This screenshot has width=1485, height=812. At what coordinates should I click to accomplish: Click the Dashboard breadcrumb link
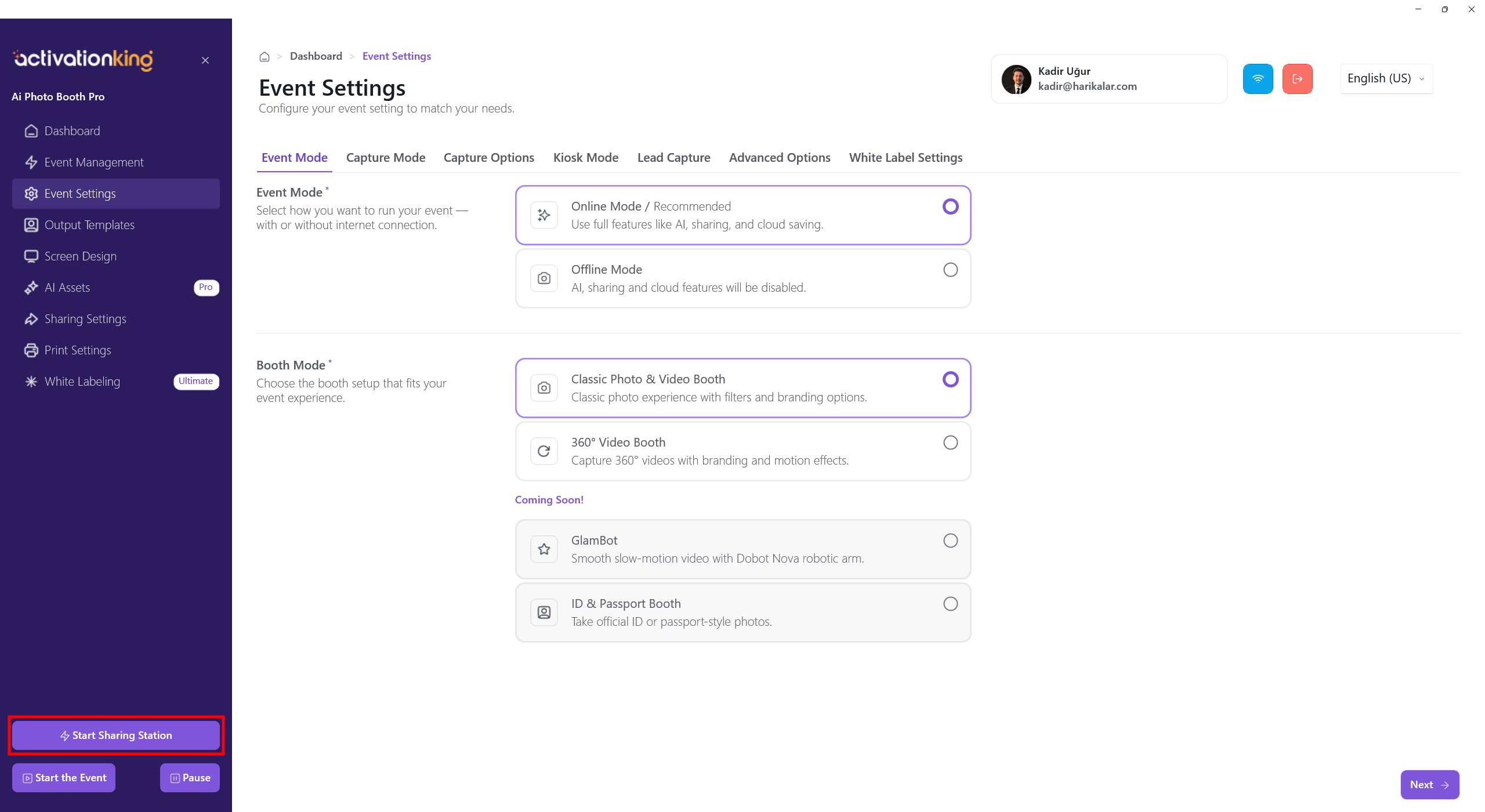pos(316,56)
